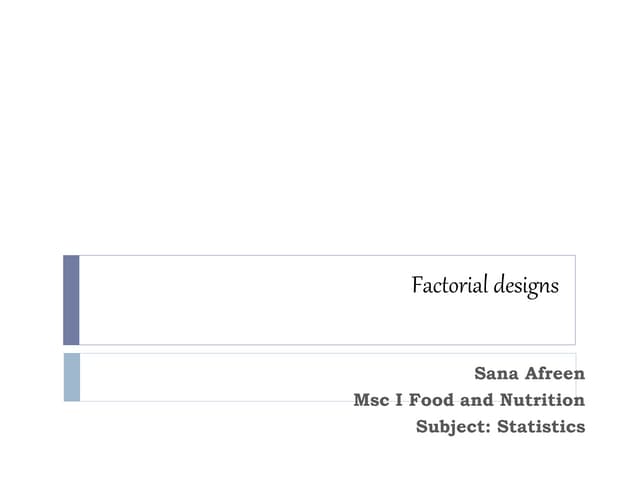Click the "Factorial designs" title text
The width and height of the screenshot is (640, 480).
click(x=485, y=286)
